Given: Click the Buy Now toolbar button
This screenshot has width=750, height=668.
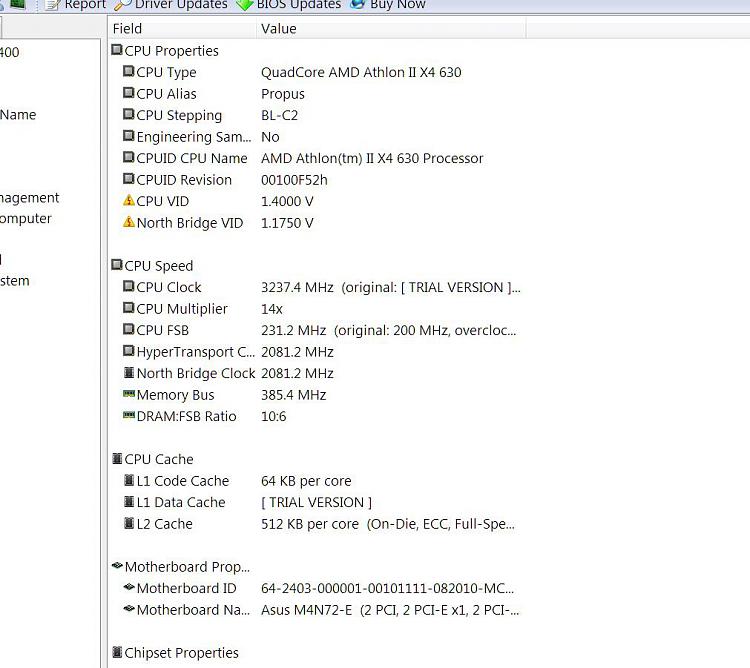Looking at the screenshot, I should [x=387, y=5].
